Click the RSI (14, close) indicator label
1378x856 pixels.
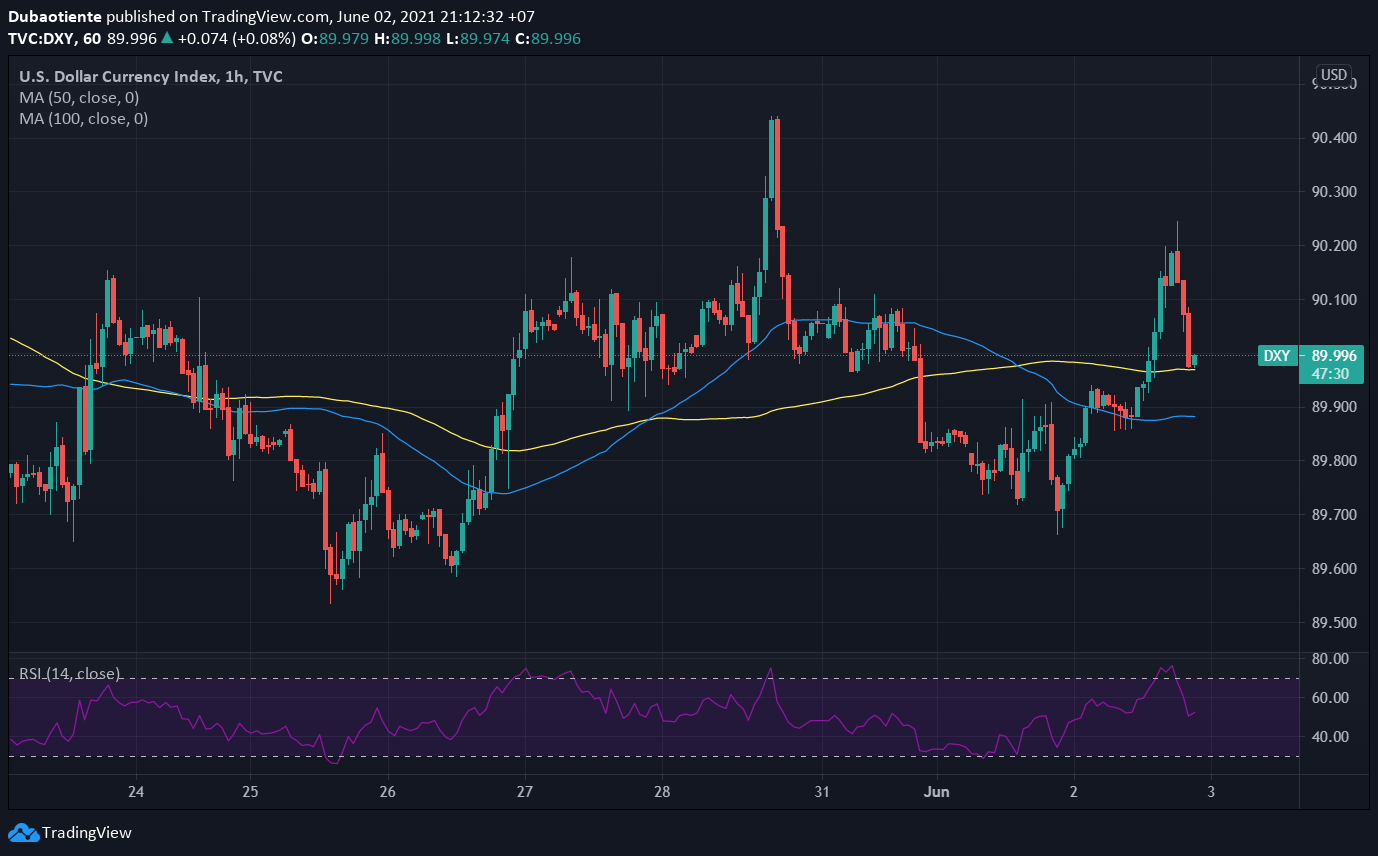coord(69,674)
